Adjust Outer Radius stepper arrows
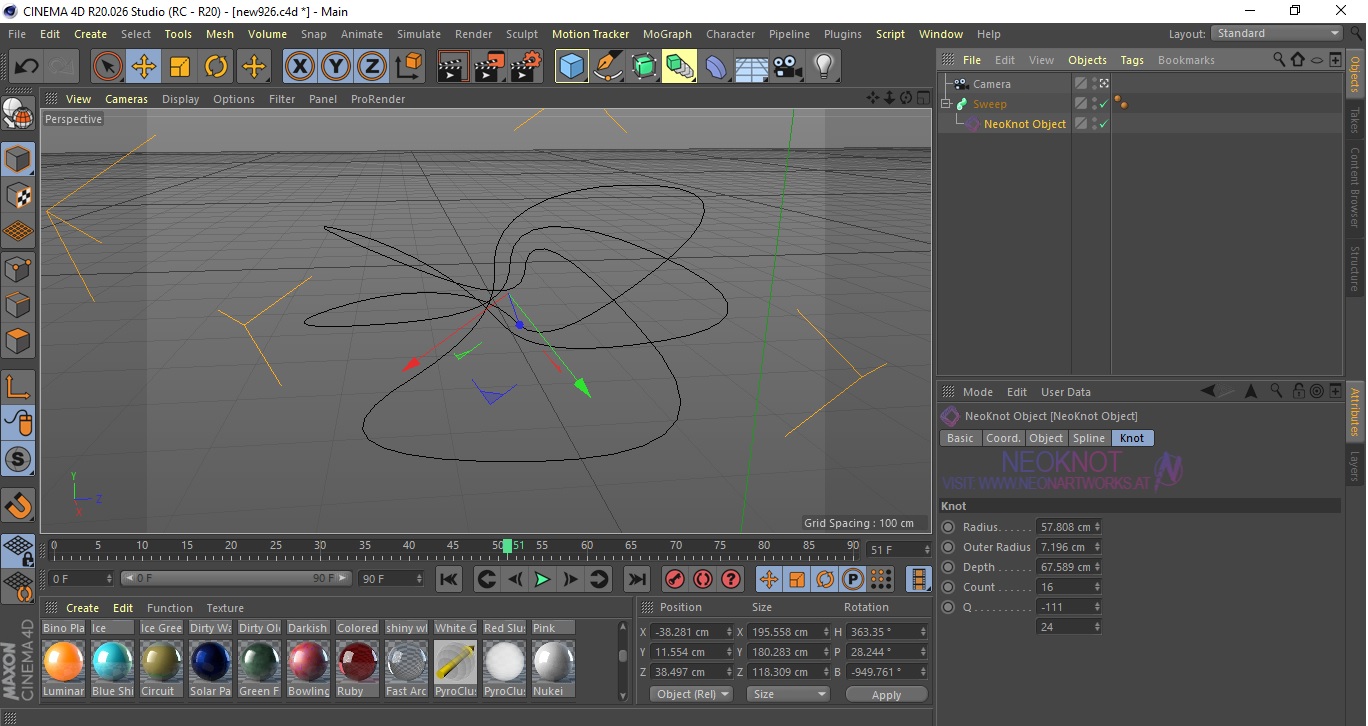The image size is (1368, 726). click(x=1097, y=547)
